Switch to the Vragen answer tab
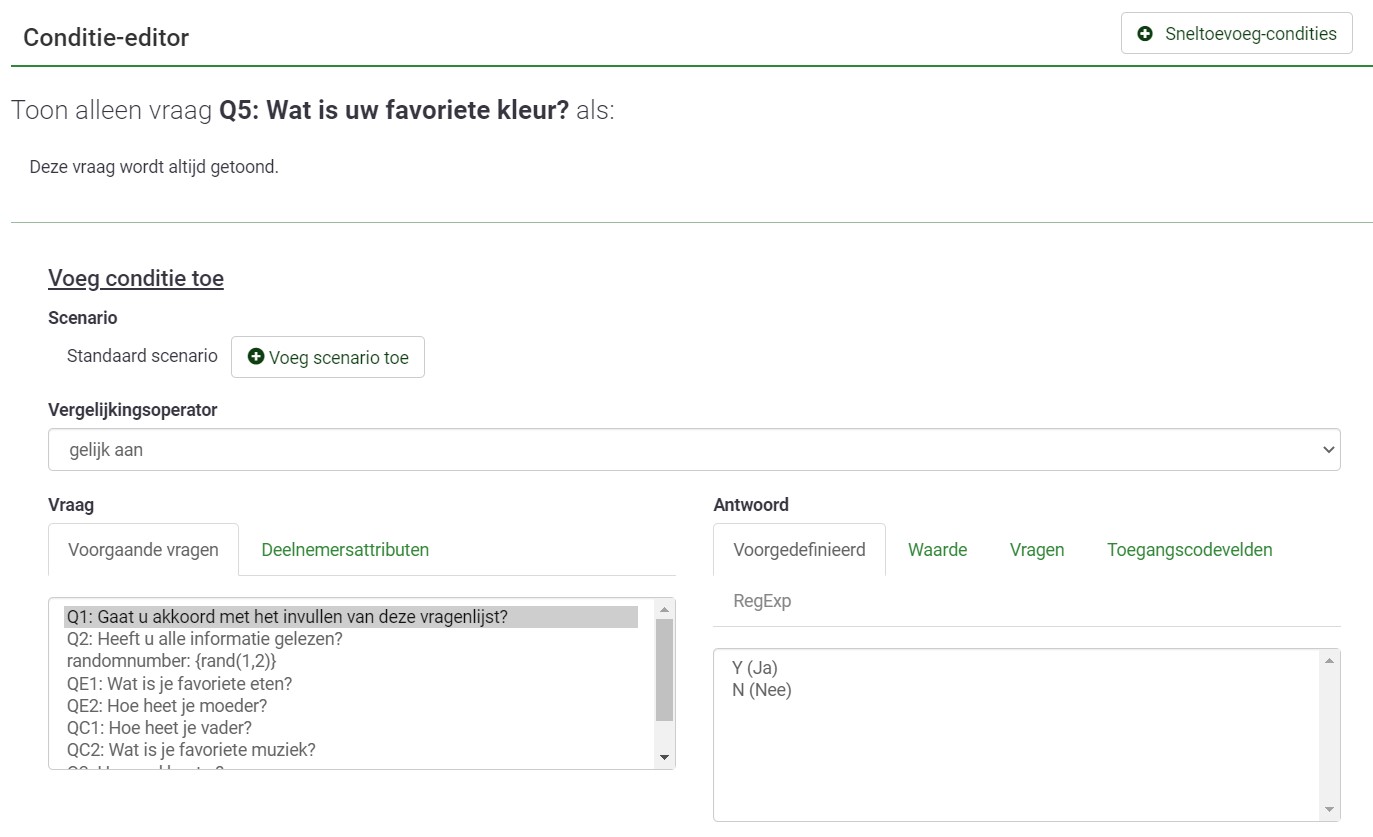The width and height of the screenshot is (1373, 837). [x=1036, y=549]
